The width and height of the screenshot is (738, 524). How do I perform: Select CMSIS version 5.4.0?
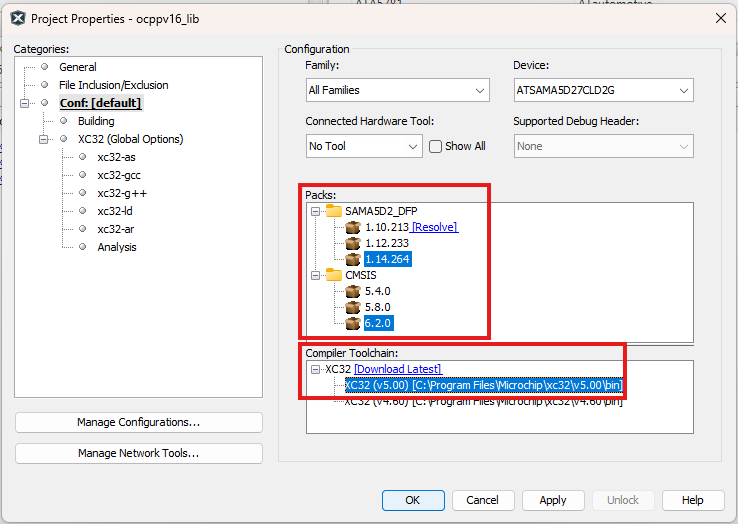[377, 291]
